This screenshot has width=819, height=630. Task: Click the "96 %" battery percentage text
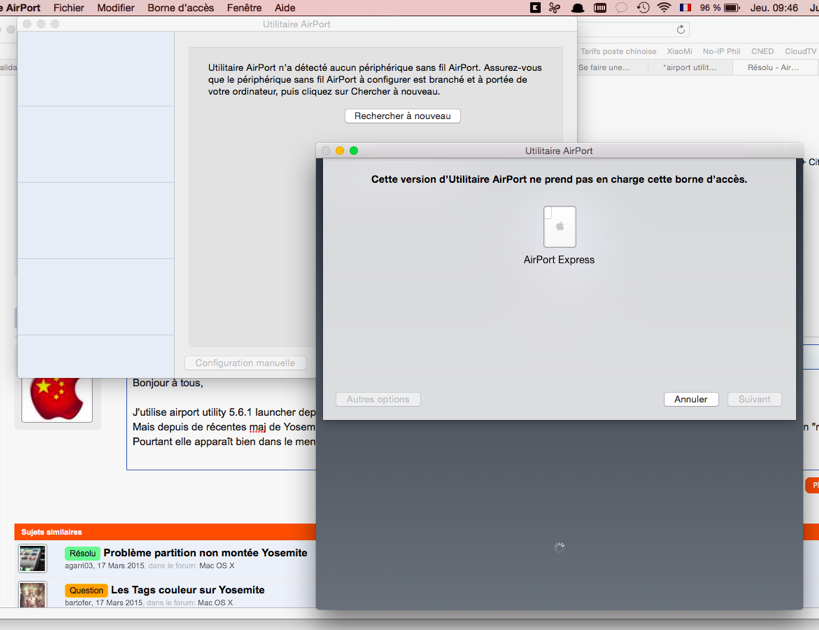710,8
